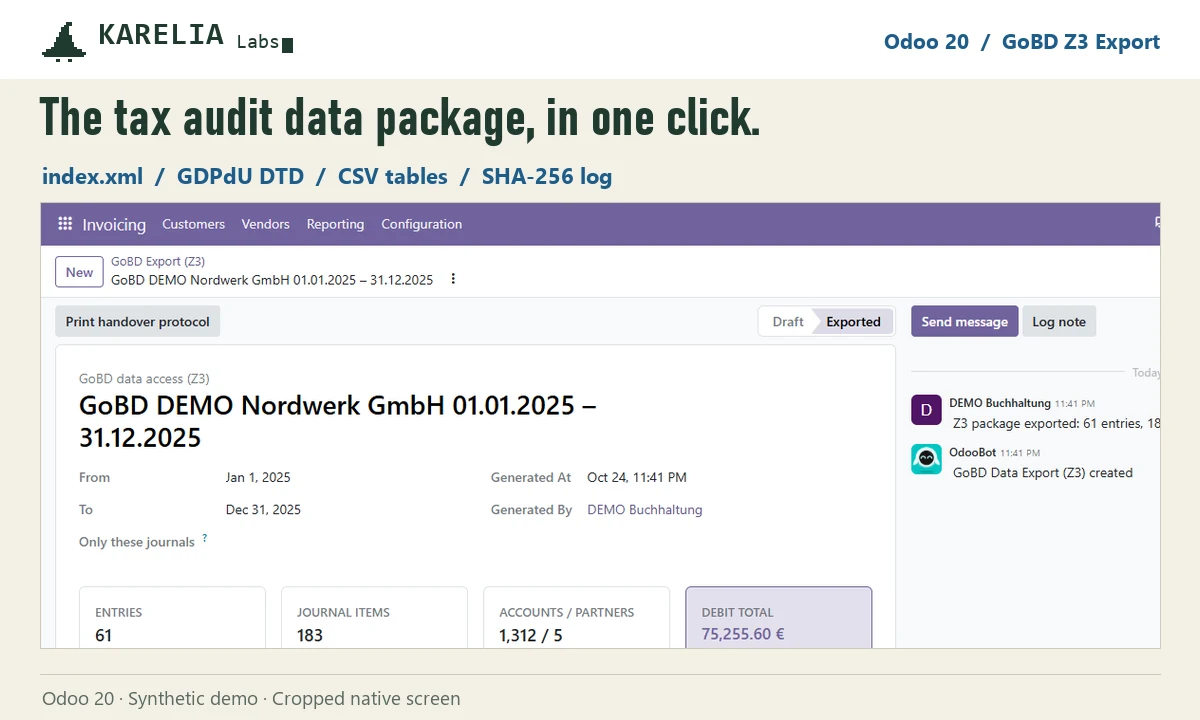
Task: Open the Generated By DEMO Buchhaltung link
Action: (x=645, y=510)
